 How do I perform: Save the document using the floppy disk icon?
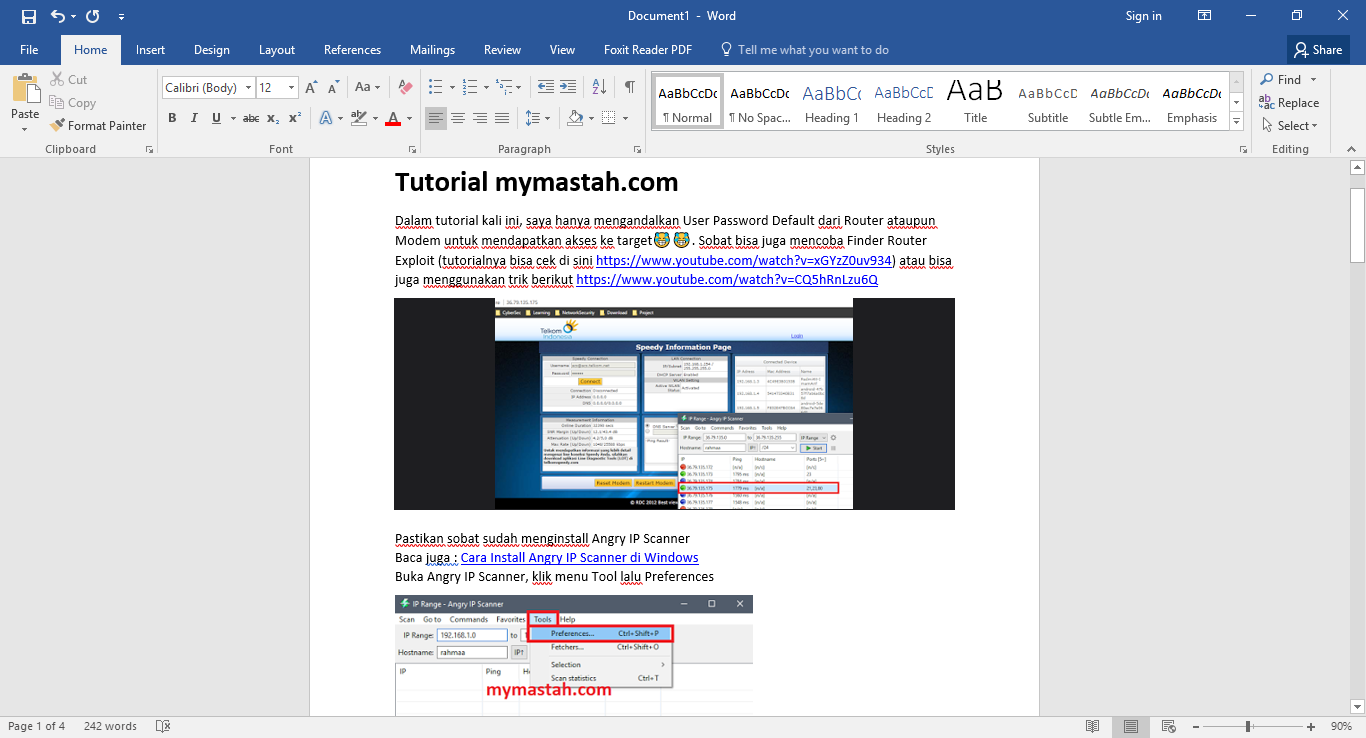tap(28, 16)
